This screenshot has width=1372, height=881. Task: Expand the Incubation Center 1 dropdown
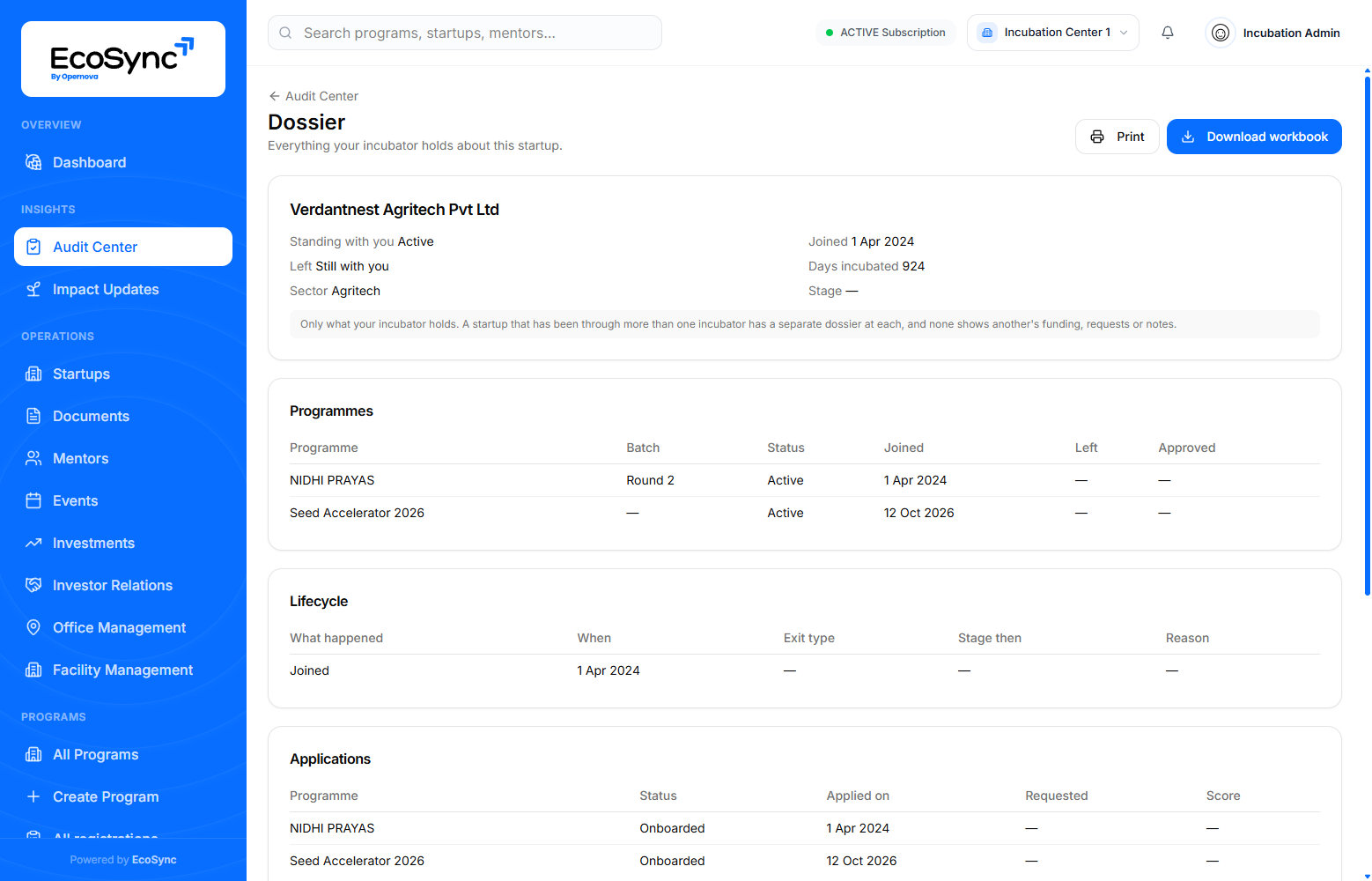point(1053,33)
